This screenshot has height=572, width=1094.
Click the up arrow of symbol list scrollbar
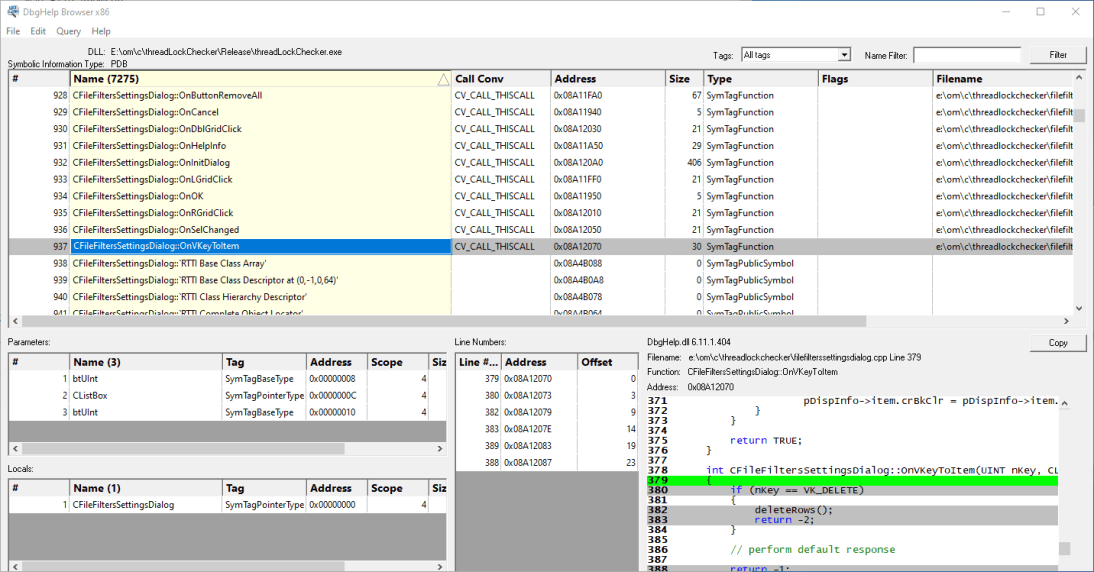1079,77
